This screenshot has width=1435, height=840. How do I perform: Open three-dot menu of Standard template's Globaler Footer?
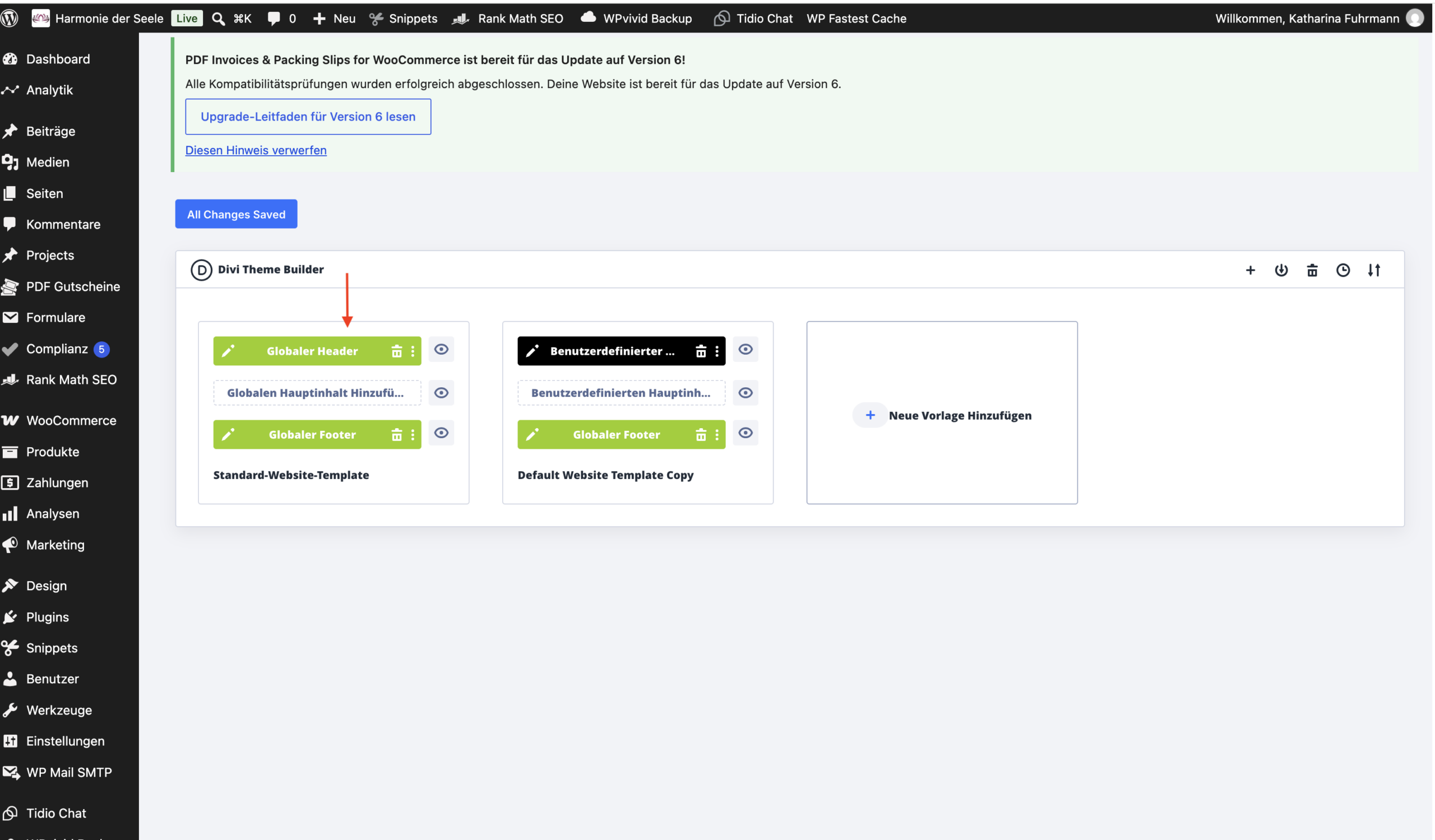pyautogui.click(x=413, y=435)
